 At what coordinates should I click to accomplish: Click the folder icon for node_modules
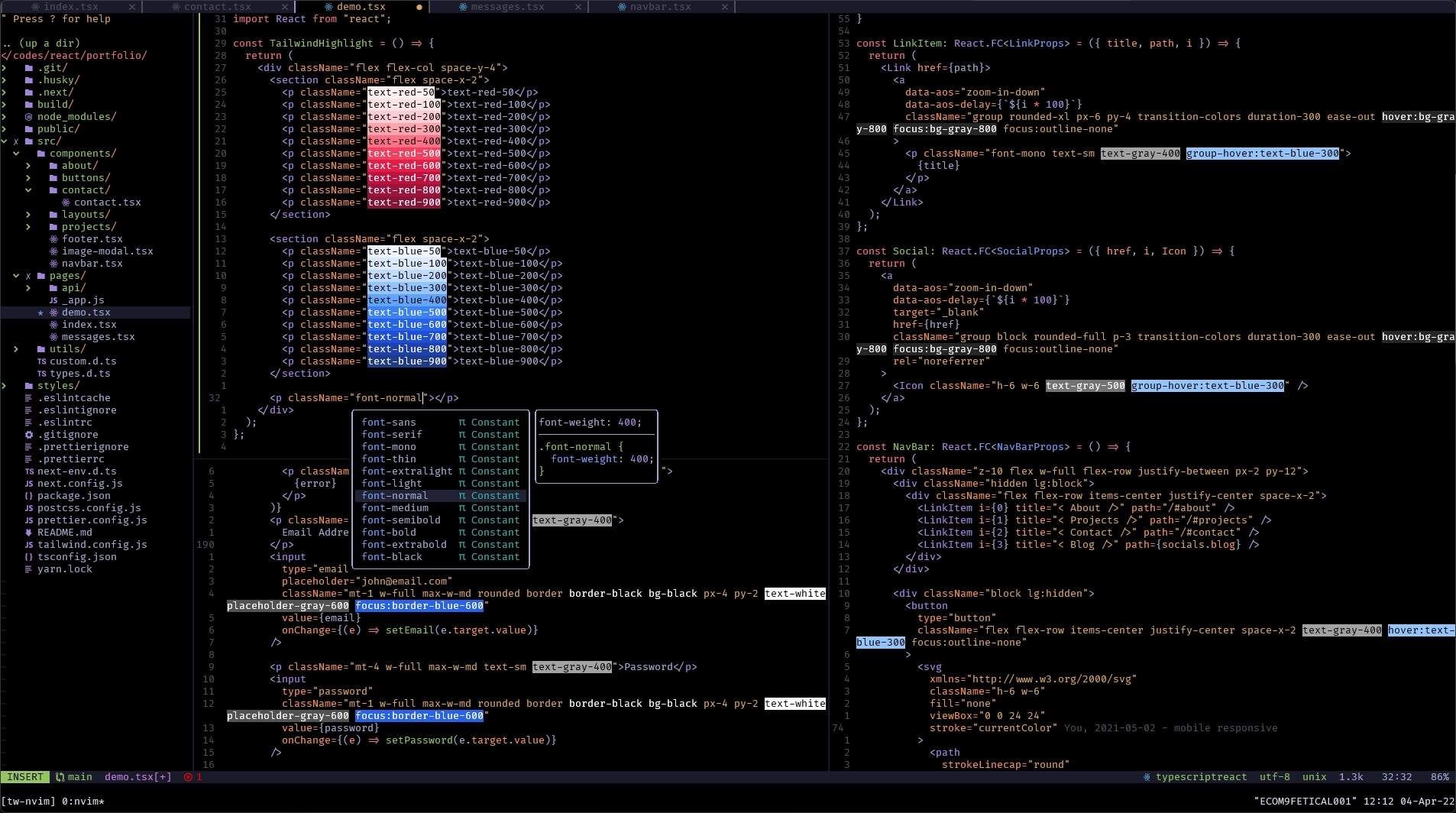tap(28, 116)
